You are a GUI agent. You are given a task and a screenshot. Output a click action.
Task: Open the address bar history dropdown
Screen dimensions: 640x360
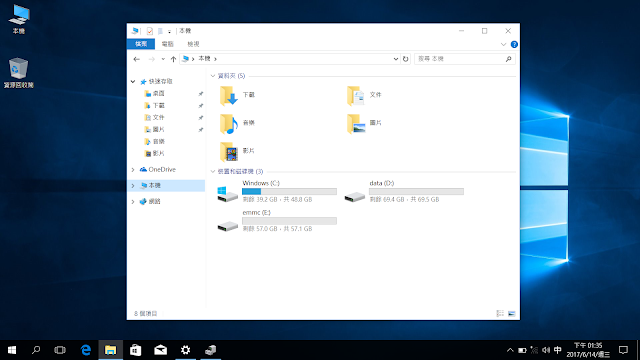click(396, 59)
